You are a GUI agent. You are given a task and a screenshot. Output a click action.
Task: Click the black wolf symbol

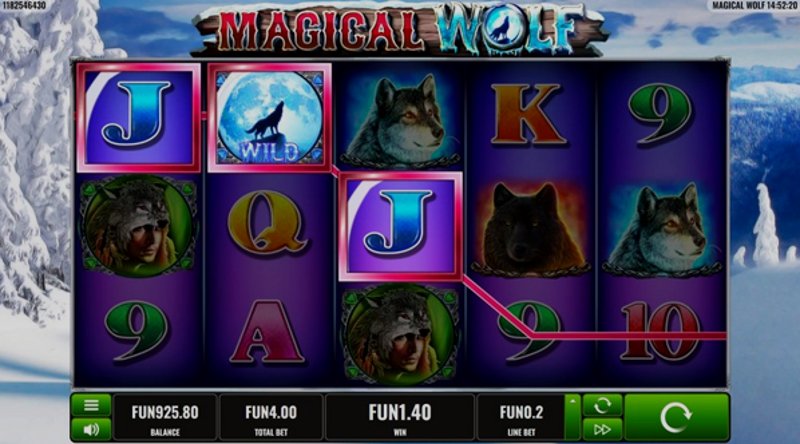tap(531, 228)
